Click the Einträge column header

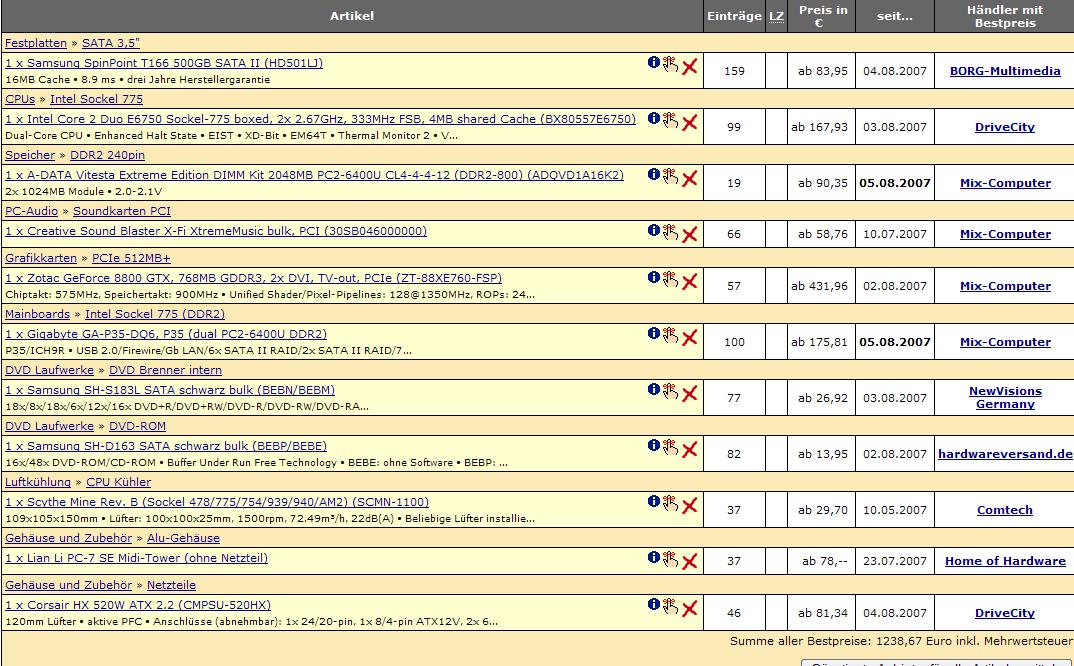(734, 16)
